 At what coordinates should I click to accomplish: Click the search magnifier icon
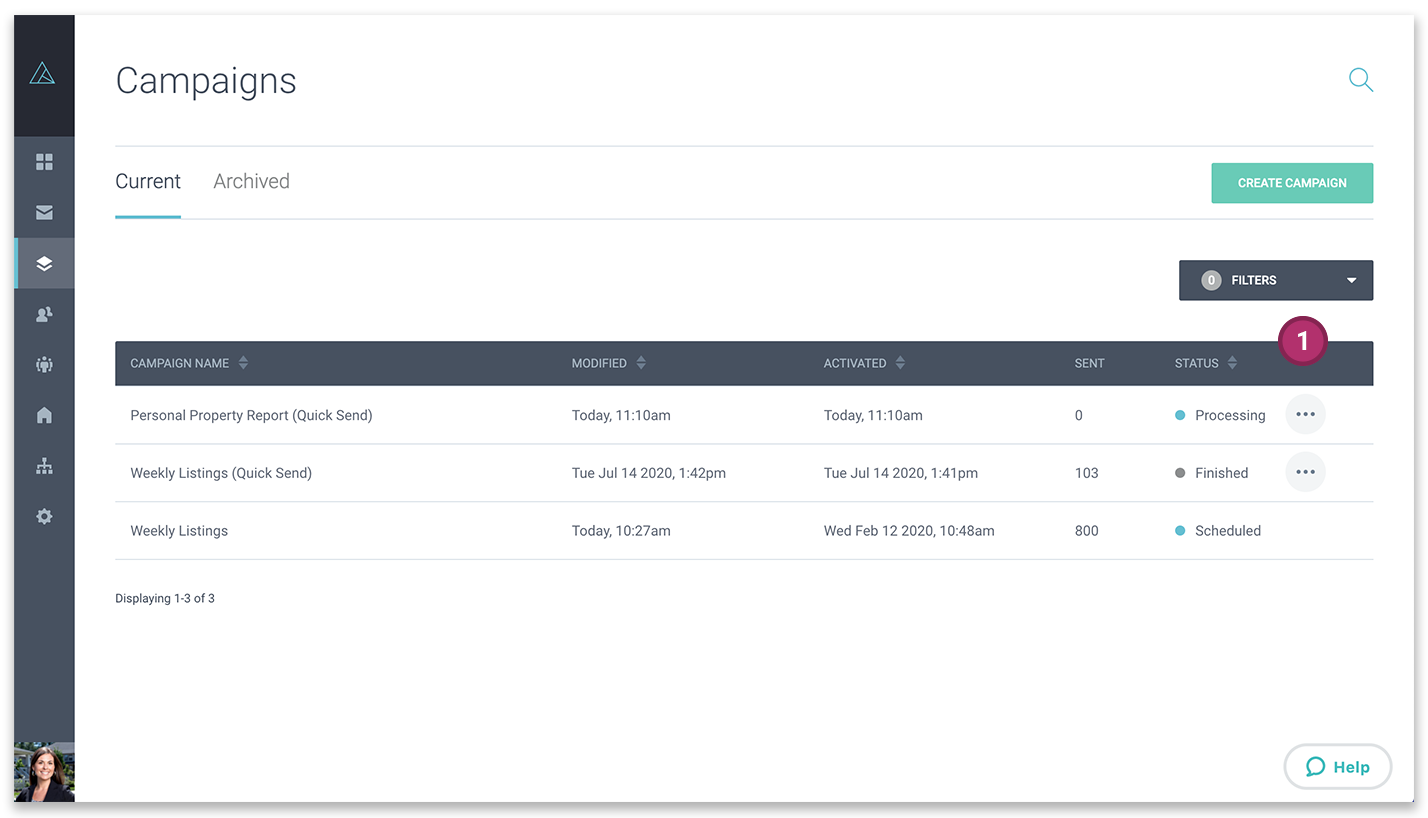(x=1361, y=80)
